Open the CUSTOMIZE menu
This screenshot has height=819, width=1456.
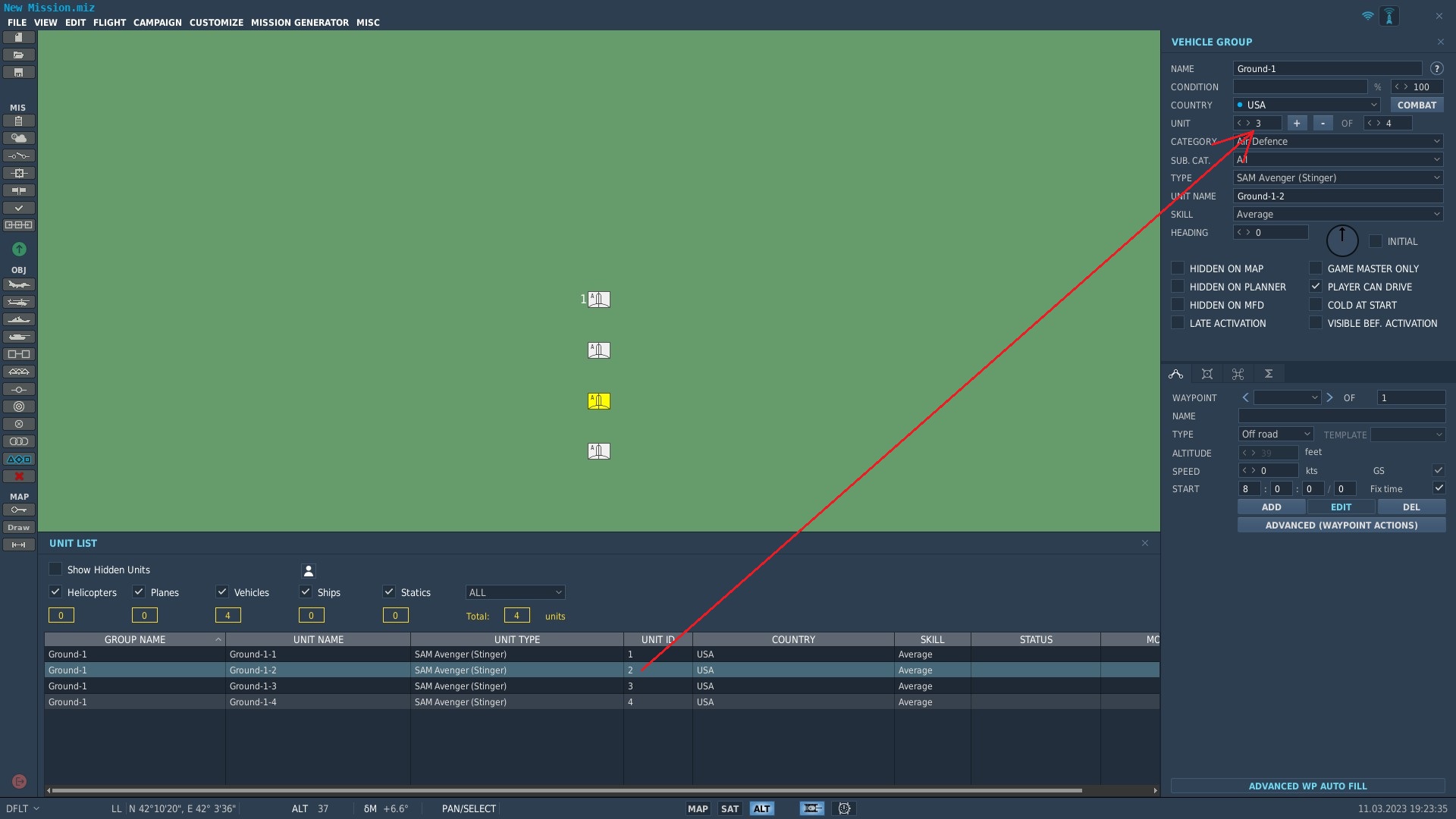[216, 23]
